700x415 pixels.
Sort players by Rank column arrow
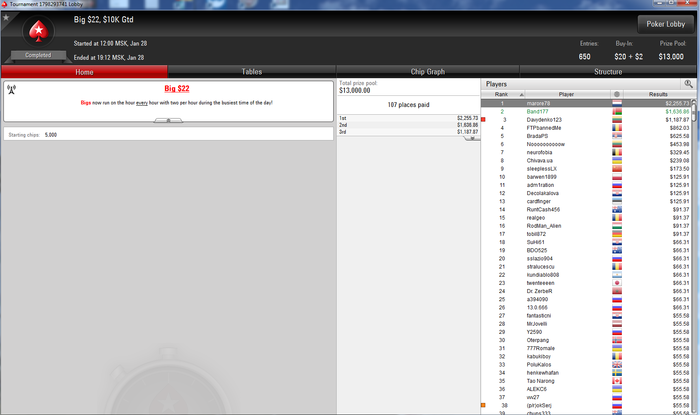click(x=521, y=95)
